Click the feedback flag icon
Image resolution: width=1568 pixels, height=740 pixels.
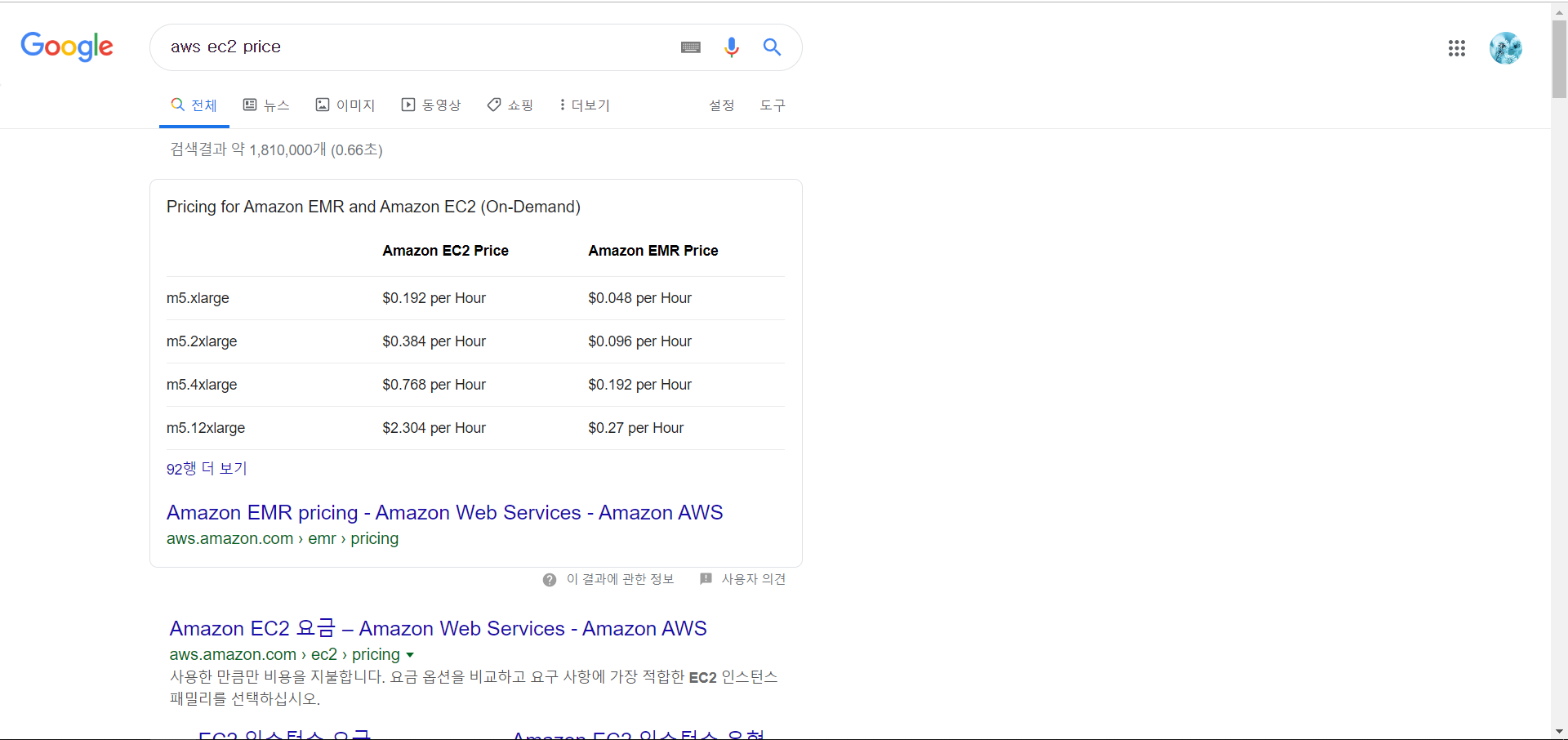point(706,578)
